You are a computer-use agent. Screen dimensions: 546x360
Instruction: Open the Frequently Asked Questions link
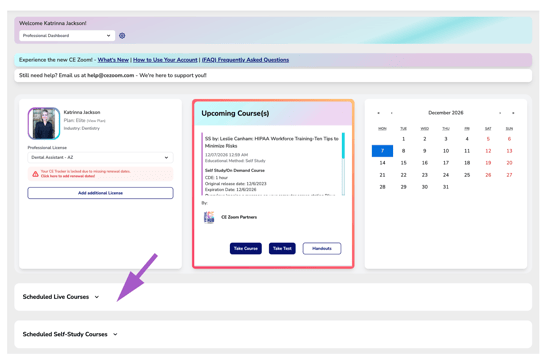point(245,60)
